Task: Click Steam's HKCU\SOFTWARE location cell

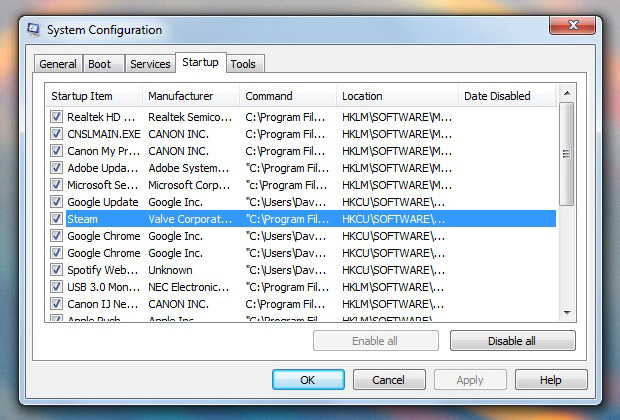Action: pos(393,219)
